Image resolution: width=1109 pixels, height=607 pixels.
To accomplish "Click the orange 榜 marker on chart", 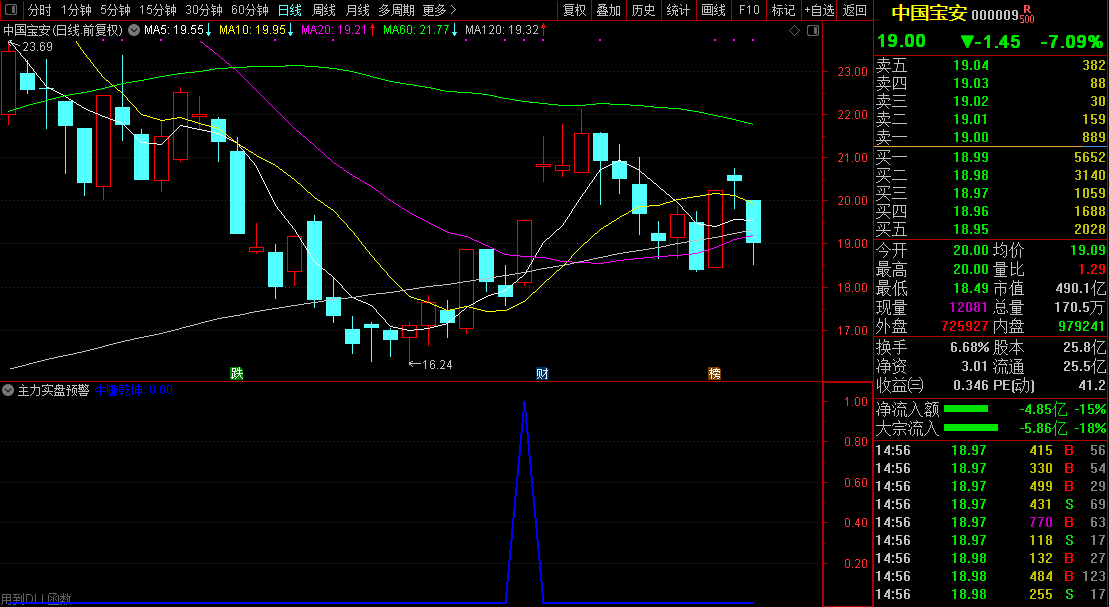I will click(714, 374).
